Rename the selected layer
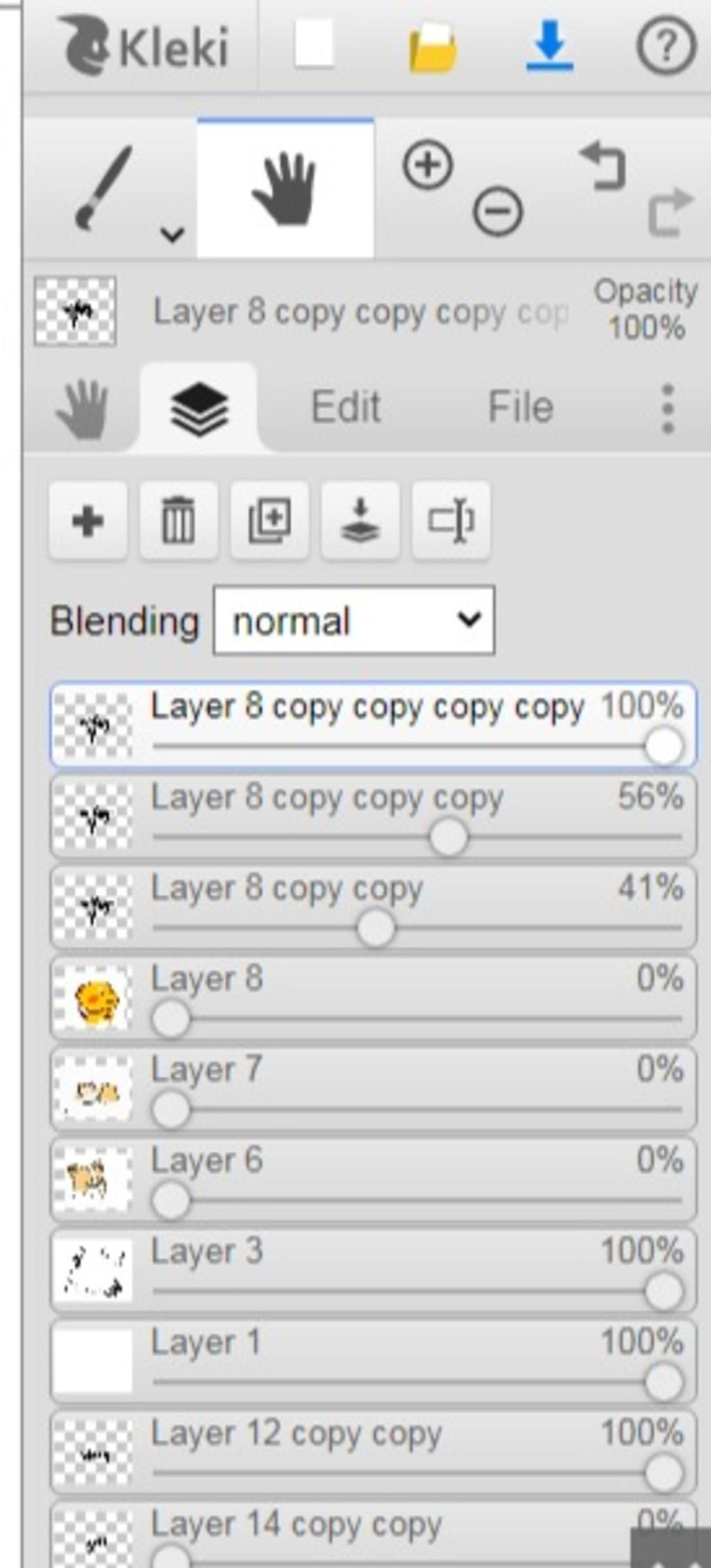This screenshot has width=711, height=1568. click(x=451, y=520)
